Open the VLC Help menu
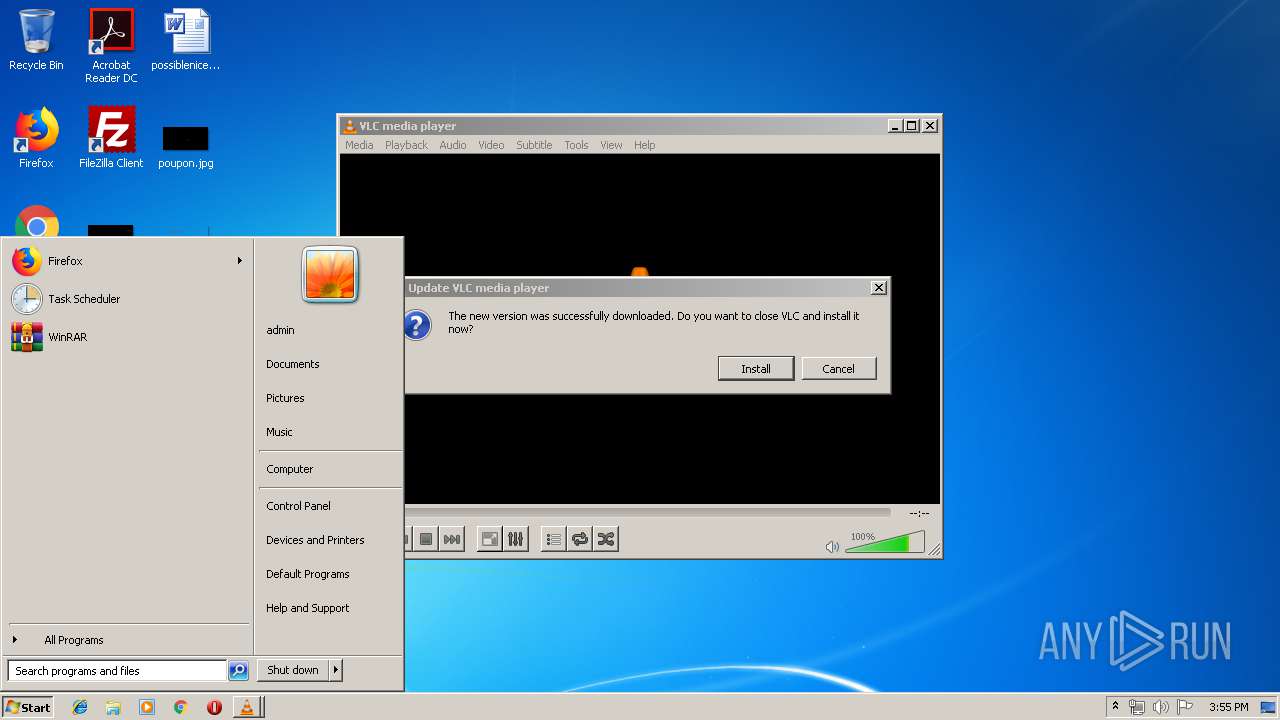1280x720 pixels. pos(645,145)
